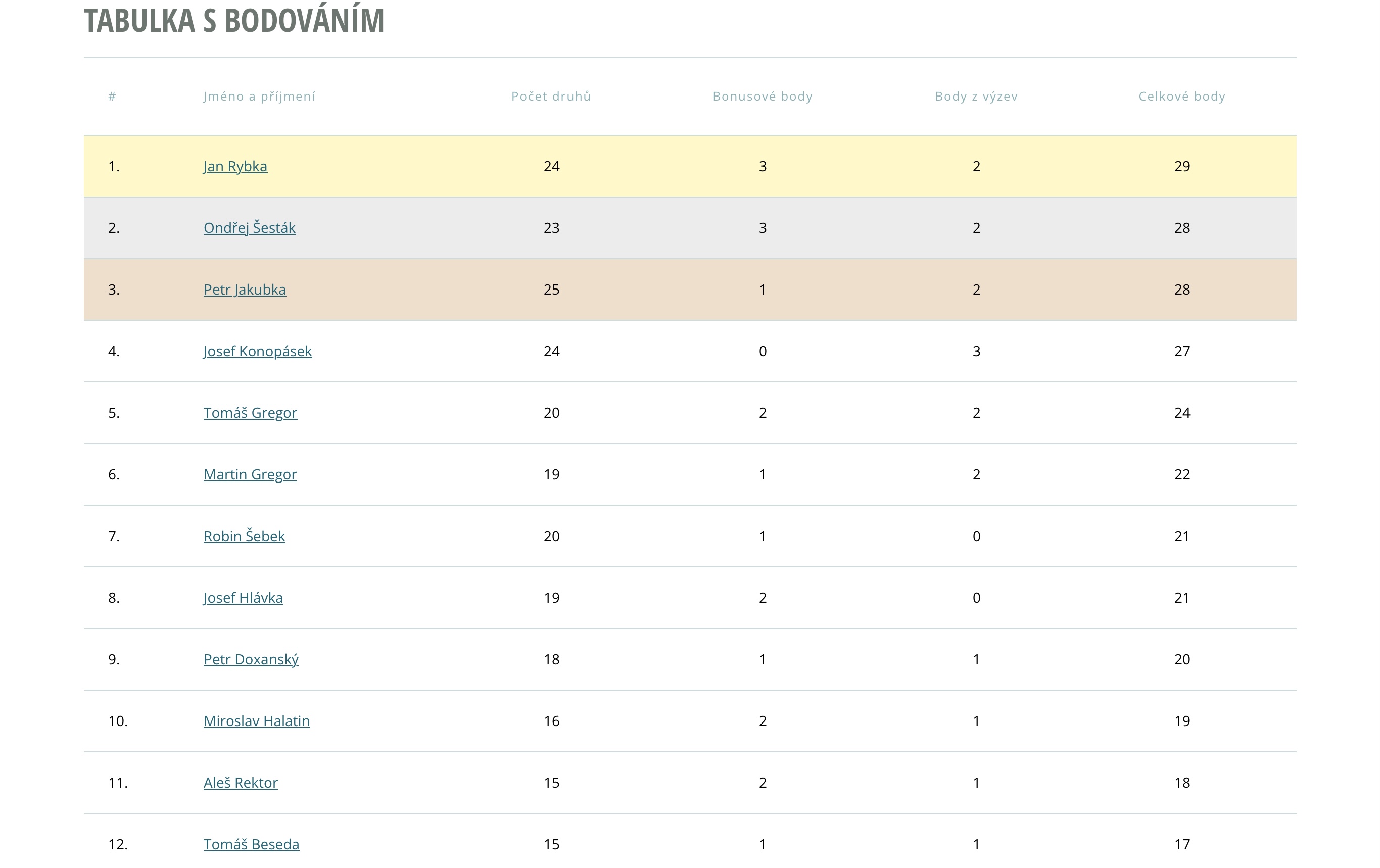
Task: Select species count 23 in Ondřej Šesták row
Action: [551, 227]
